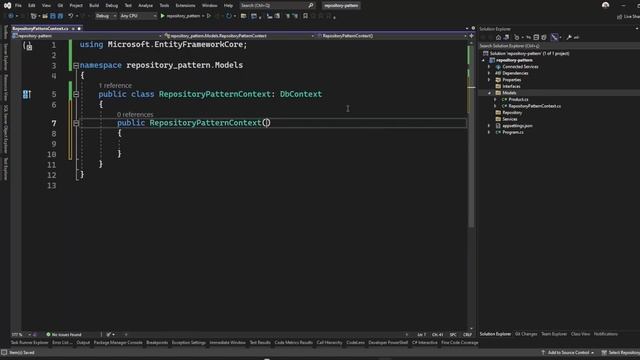640x360 pixels.
Task: Collapse the constructor block at line 7
Action: click(x=76, y=123)
